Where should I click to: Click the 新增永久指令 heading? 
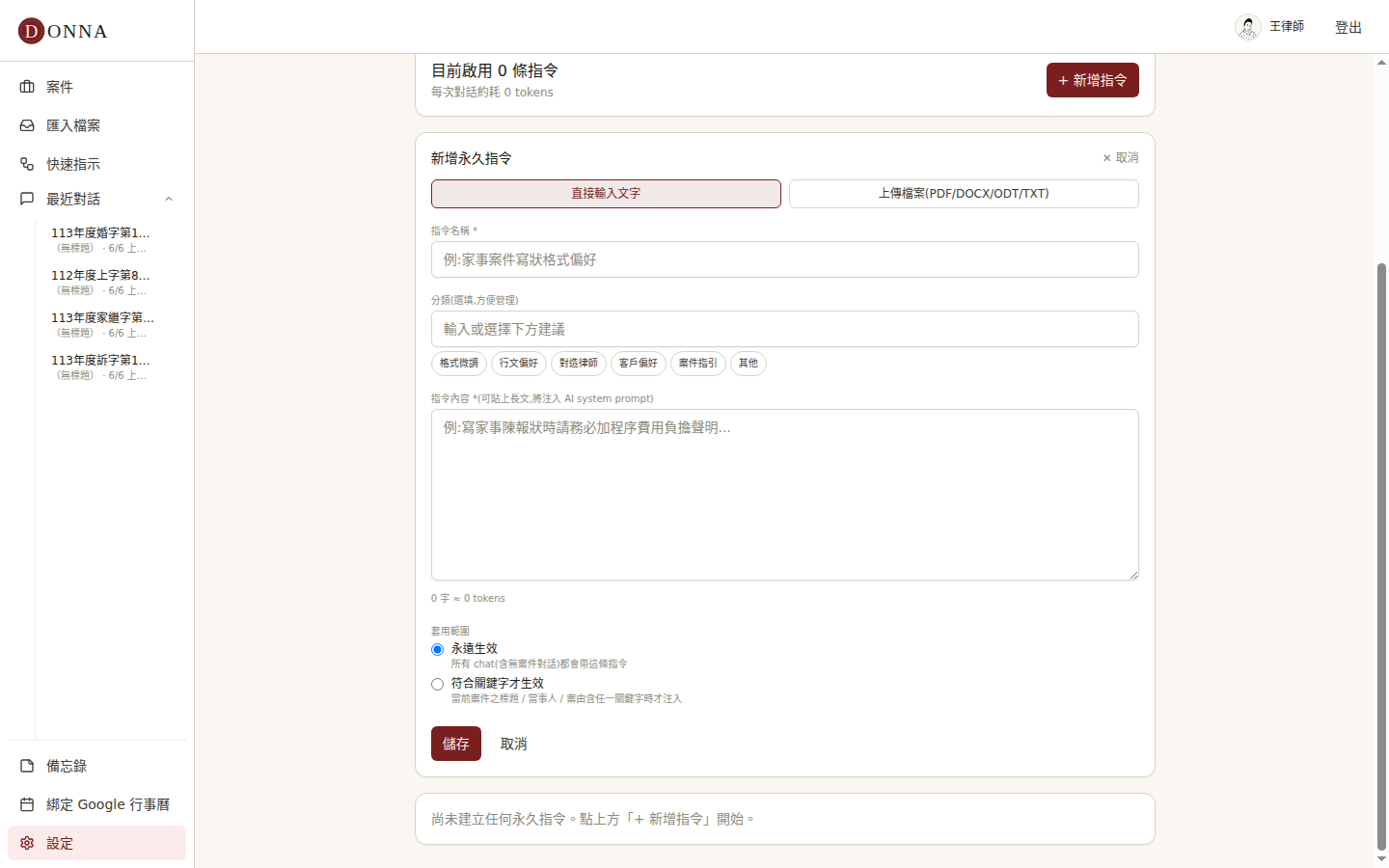(472, 158)
